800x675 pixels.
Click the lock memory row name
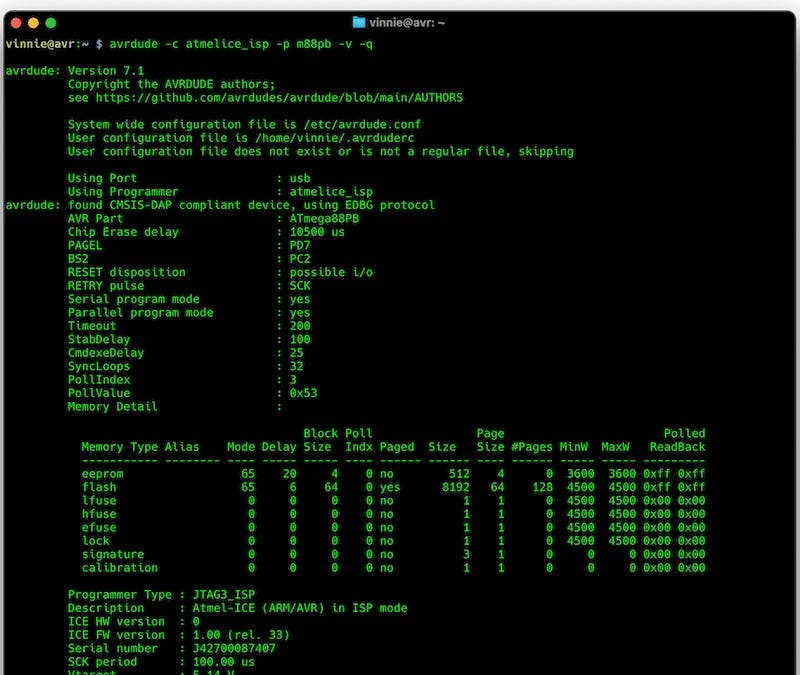95,541
